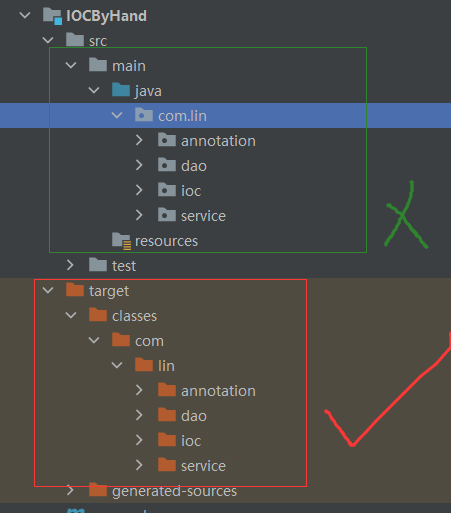Click the orange target folder icon
The image size is (451, 513).
point(75,290)
